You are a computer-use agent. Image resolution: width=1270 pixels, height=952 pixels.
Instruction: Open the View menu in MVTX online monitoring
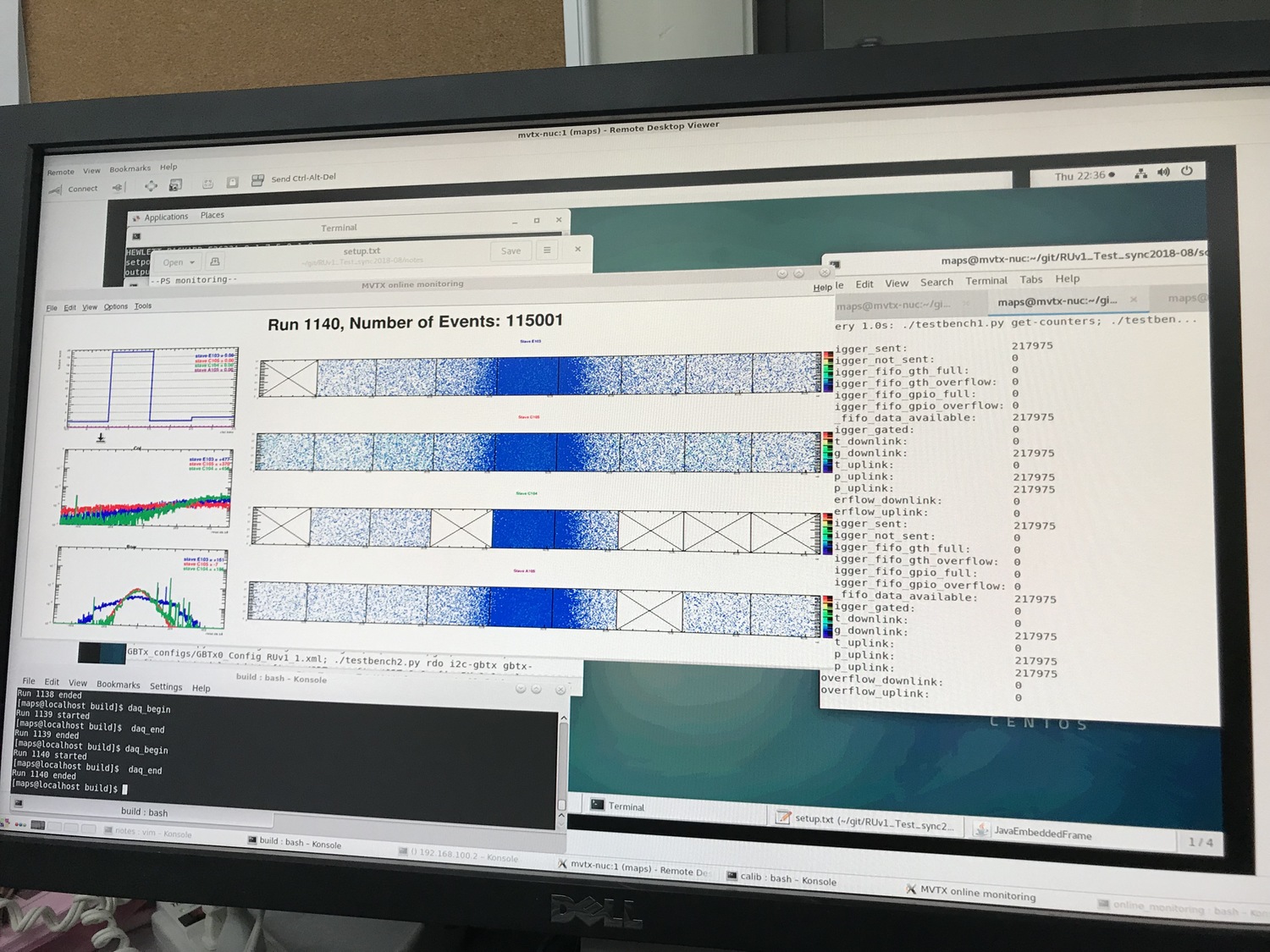(90, 307)
